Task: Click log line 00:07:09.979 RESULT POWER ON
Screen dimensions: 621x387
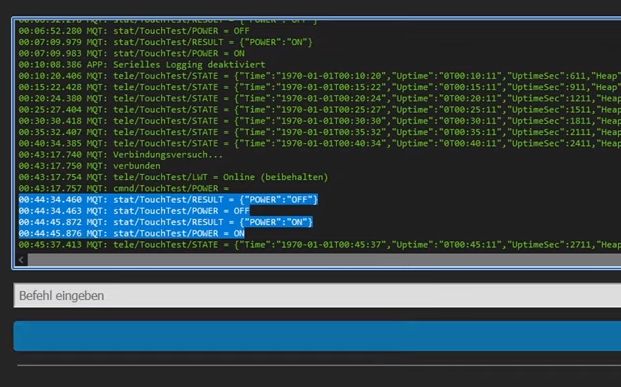Action: point(166,42)
